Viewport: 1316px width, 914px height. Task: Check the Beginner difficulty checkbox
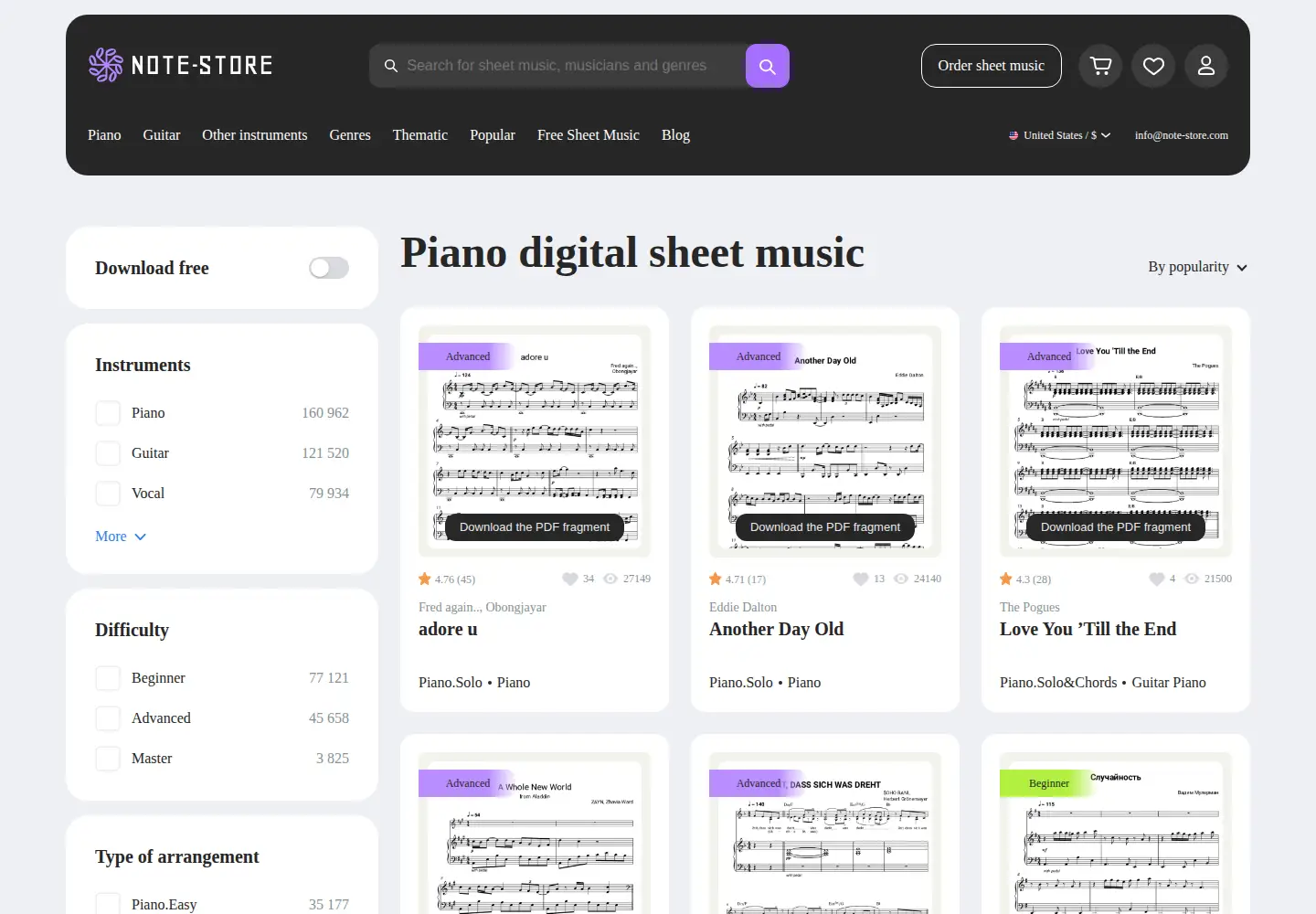click(108, 678)
